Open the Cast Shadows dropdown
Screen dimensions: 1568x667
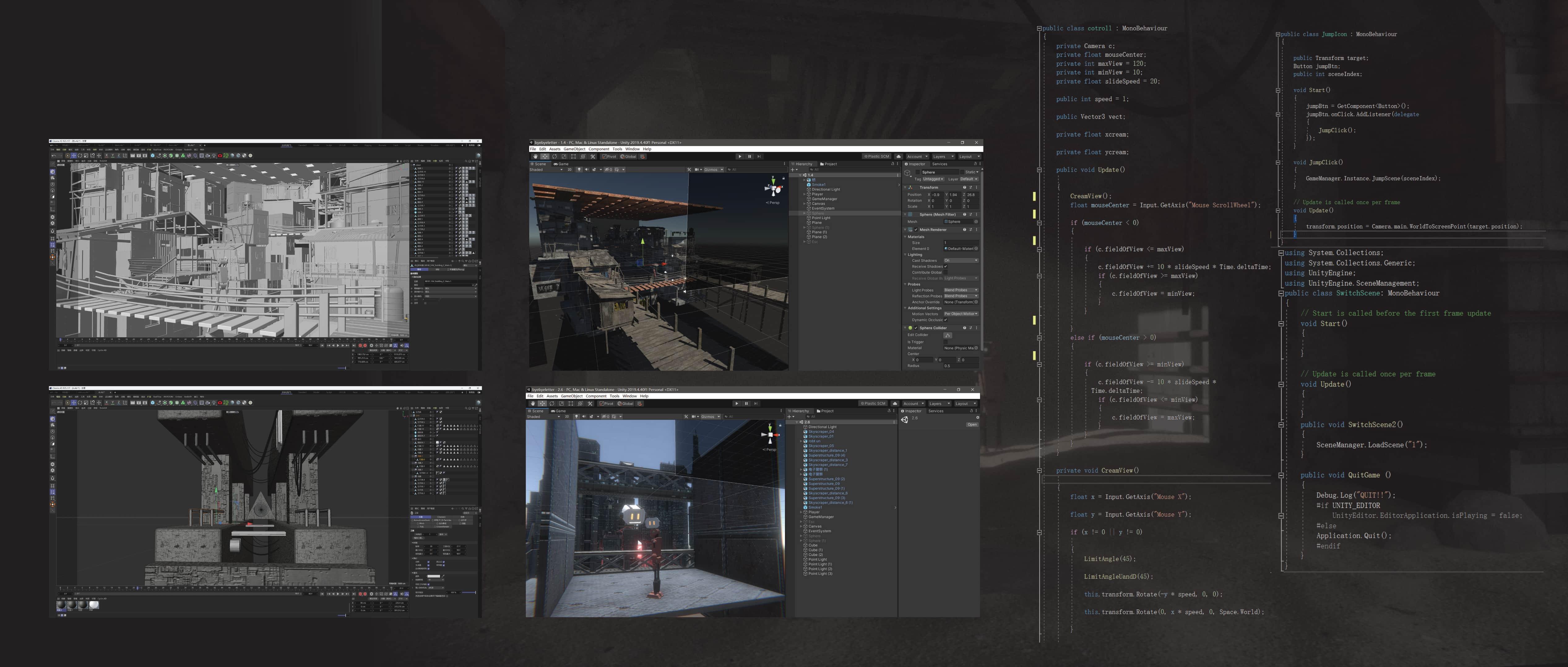pos(961,260)
